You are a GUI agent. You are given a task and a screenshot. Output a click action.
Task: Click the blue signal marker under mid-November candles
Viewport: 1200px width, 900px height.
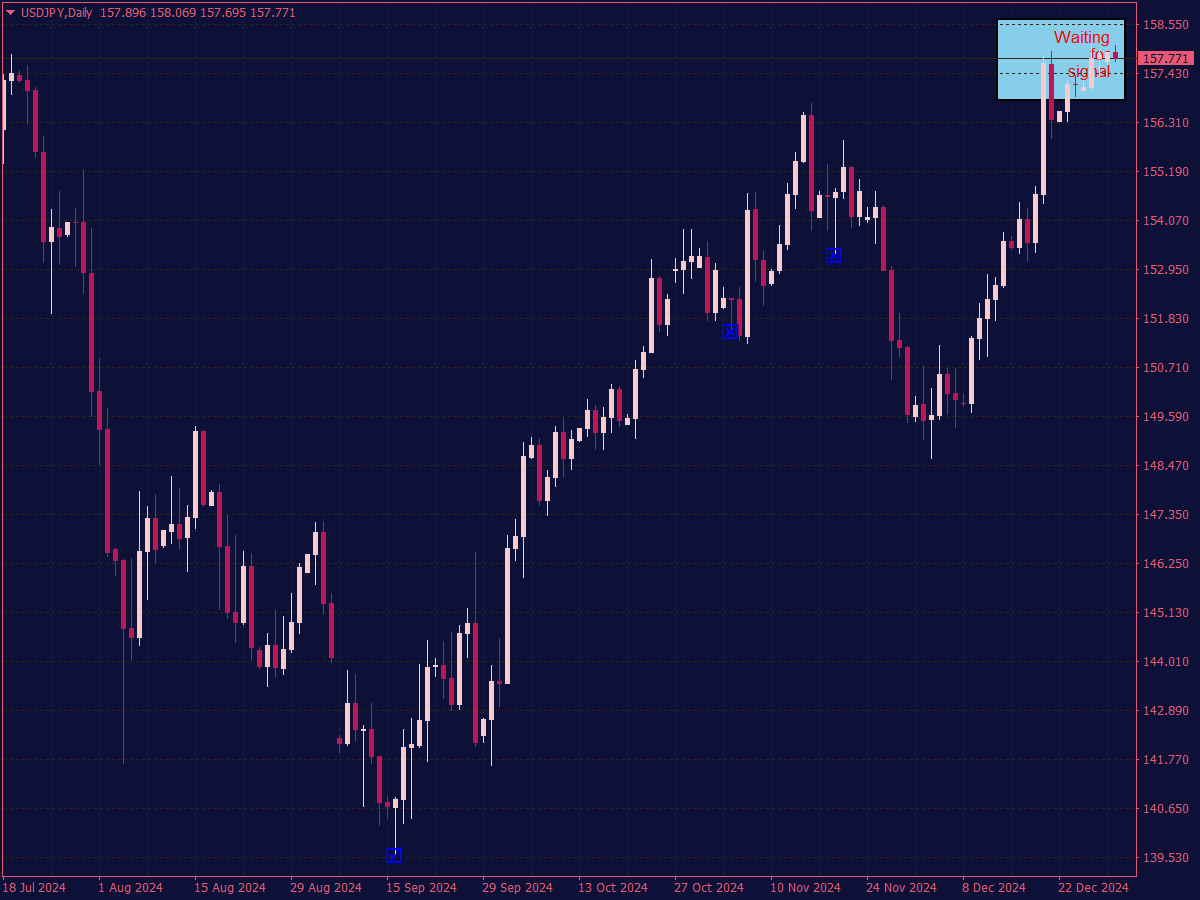[834, 255]
